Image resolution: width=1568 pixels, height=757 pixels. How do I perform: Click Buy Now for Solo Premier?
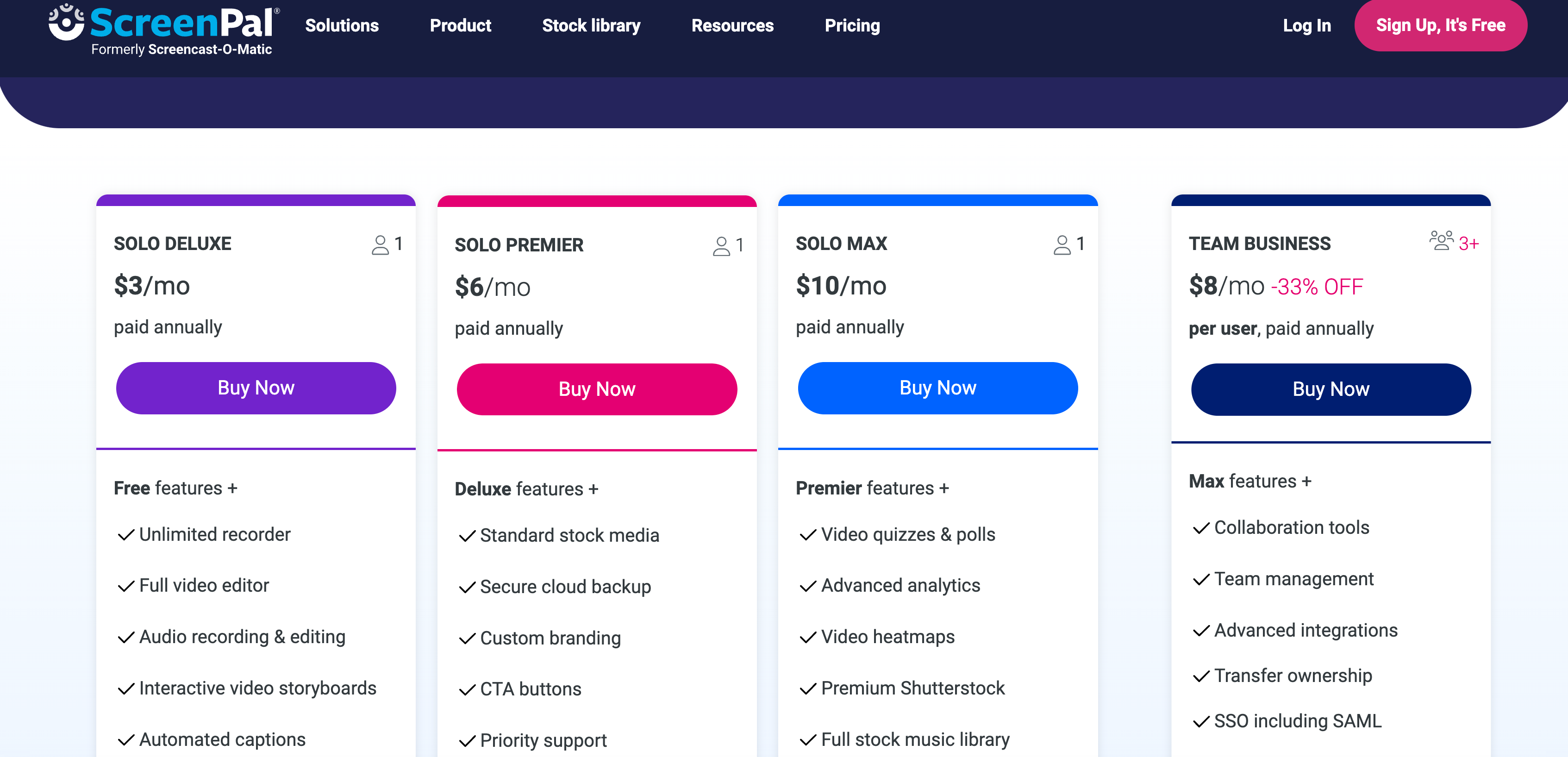597,389
